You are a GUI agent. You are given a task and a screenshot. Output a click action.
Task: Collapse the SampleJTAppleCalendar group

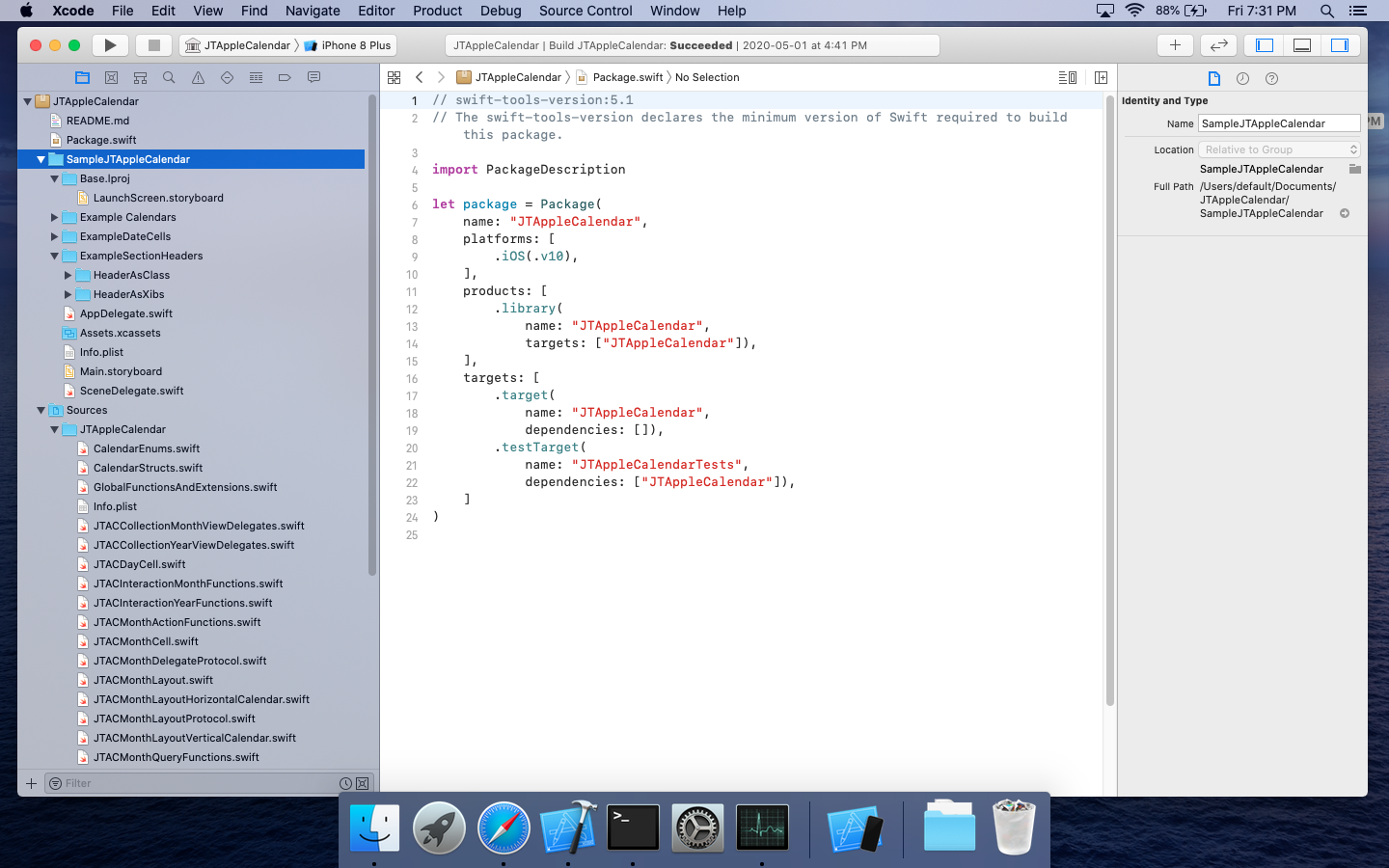click(41, 159)
